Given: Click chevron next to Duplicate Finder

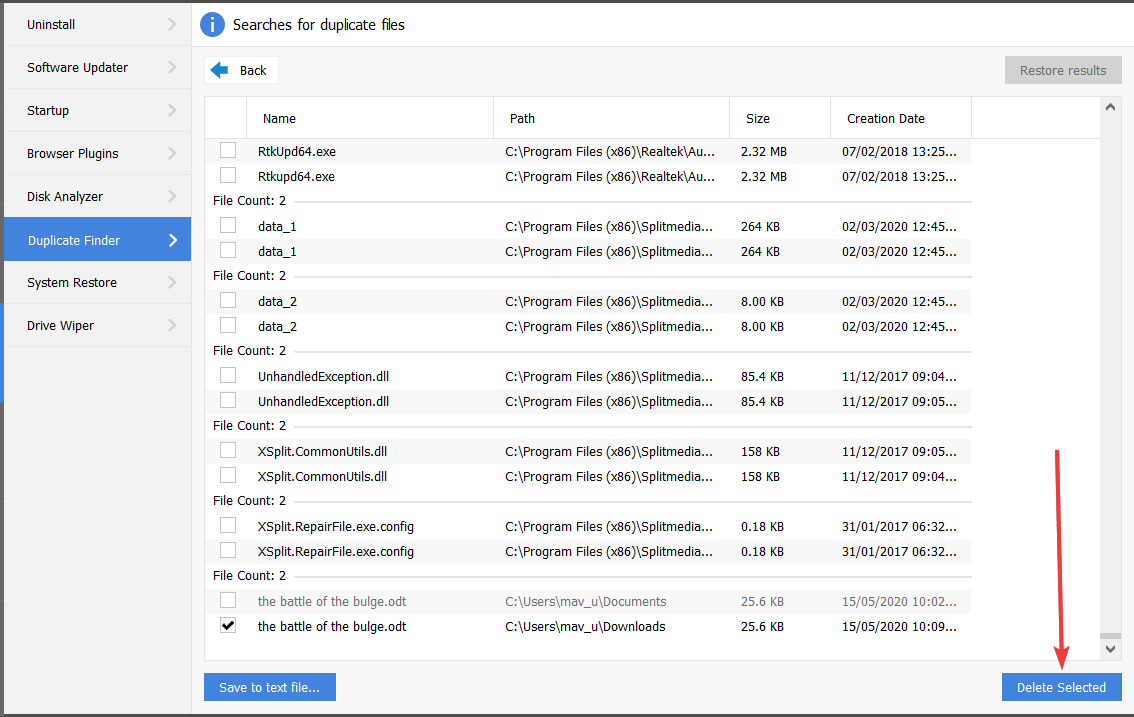Looking at the screenshot, I should point(173,240).
